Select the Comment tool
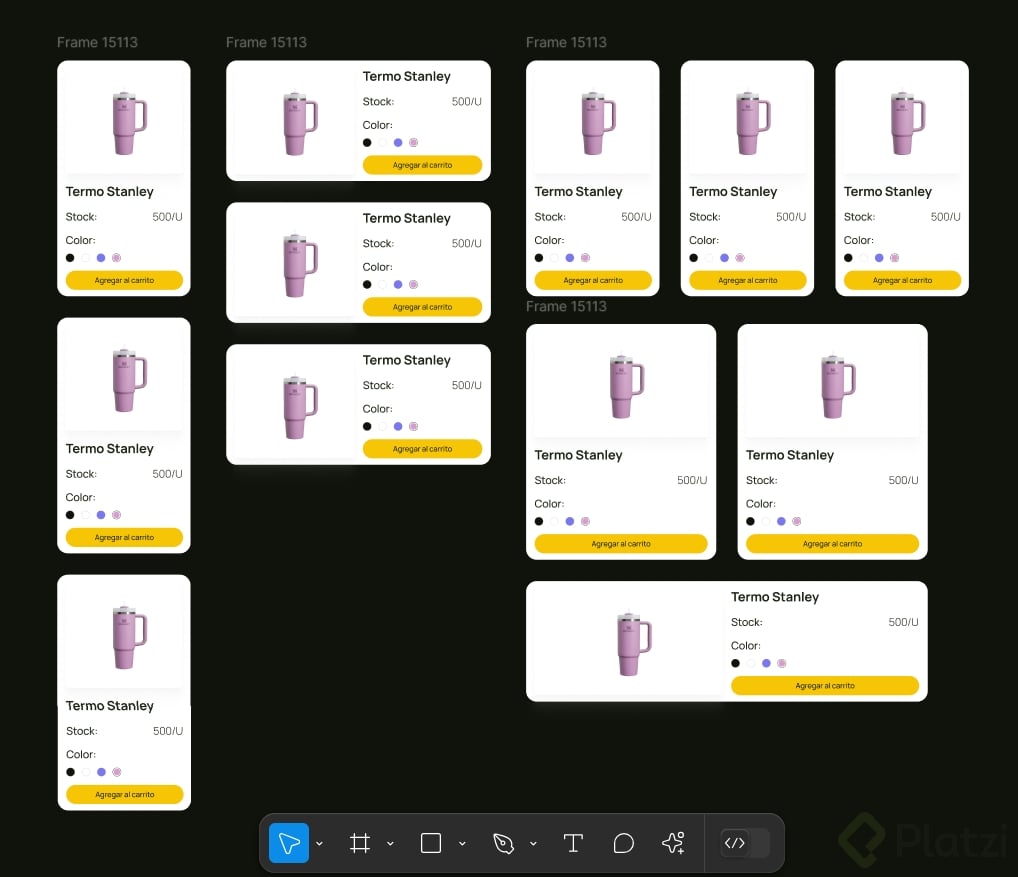This screenshot has height=877, width=1018. pos(623,843)
